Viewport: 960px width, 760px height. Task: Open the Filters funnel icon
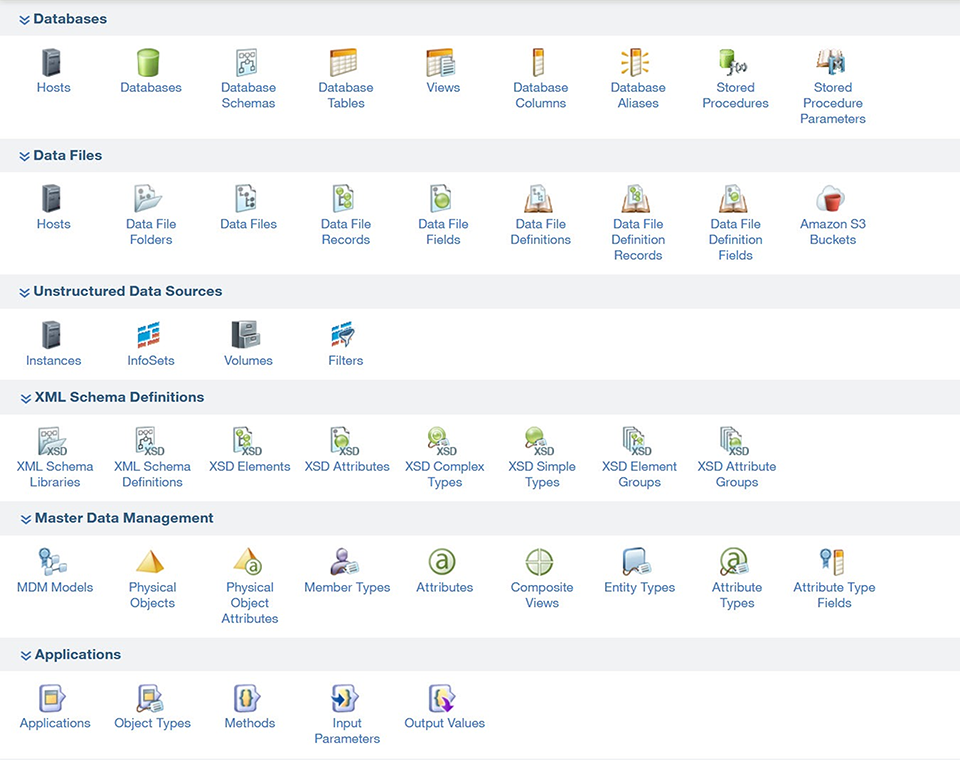pyautogui.click(x=343, y=335)
